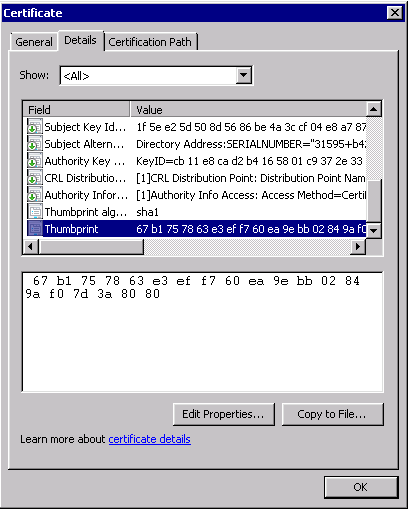Click the Authority Key Identifier row icon
The height and width of the screenshot is (509, 408).
click(x=35, y=161)
